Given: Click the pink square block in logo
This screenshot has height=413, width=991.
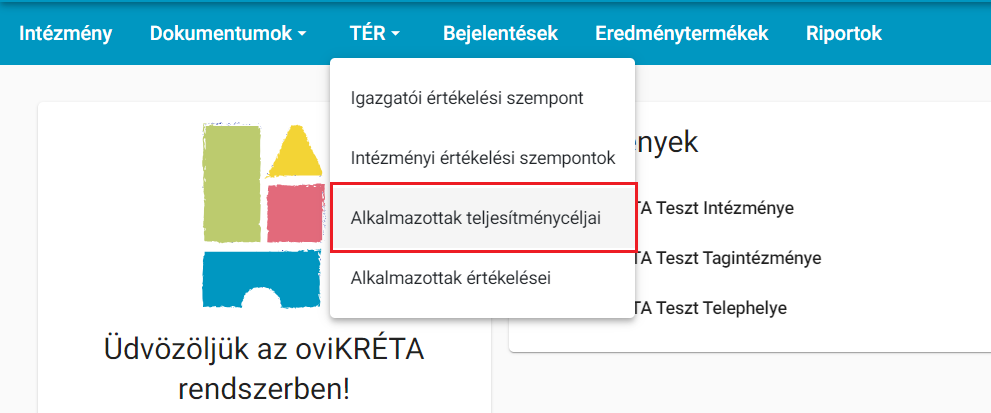Looking at the screenshot, I should coord(295,213).
